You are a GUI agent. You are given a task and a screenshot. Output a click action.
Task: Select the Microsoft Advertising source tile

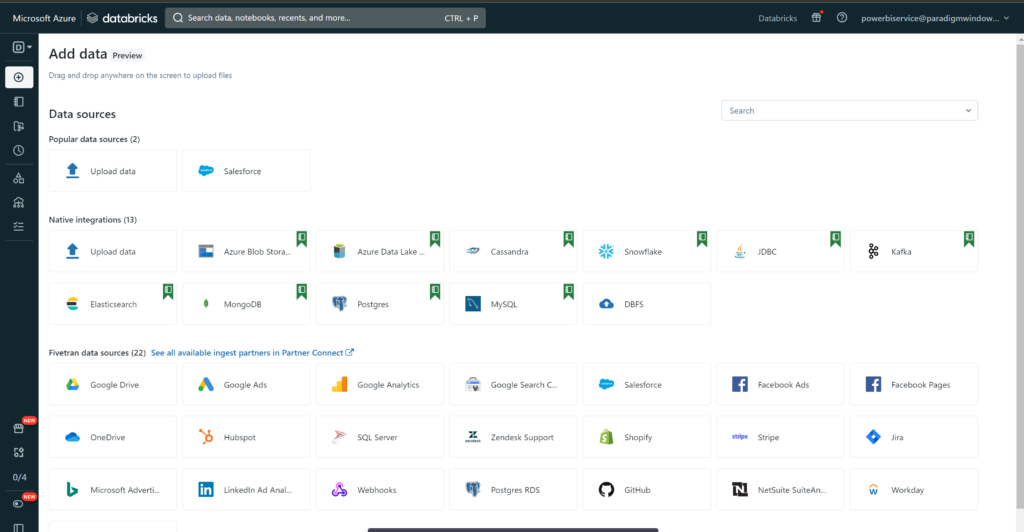point(112,490)
